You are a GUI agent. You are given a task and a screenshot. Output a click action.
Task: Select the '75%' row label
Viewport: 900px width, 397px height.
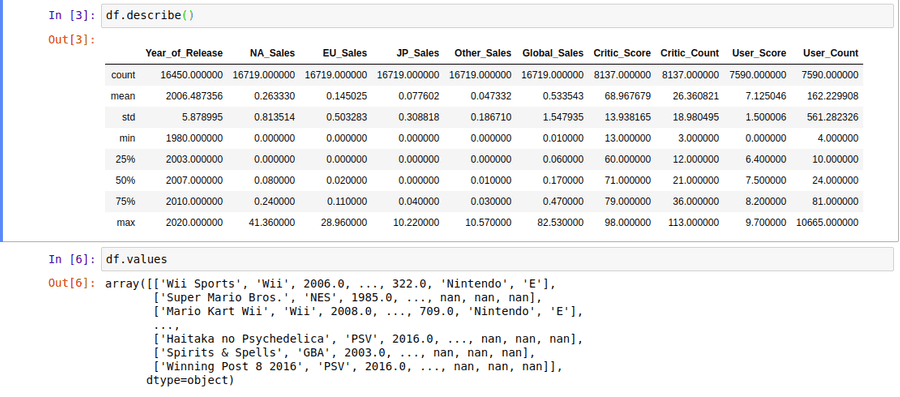point(126,201)
